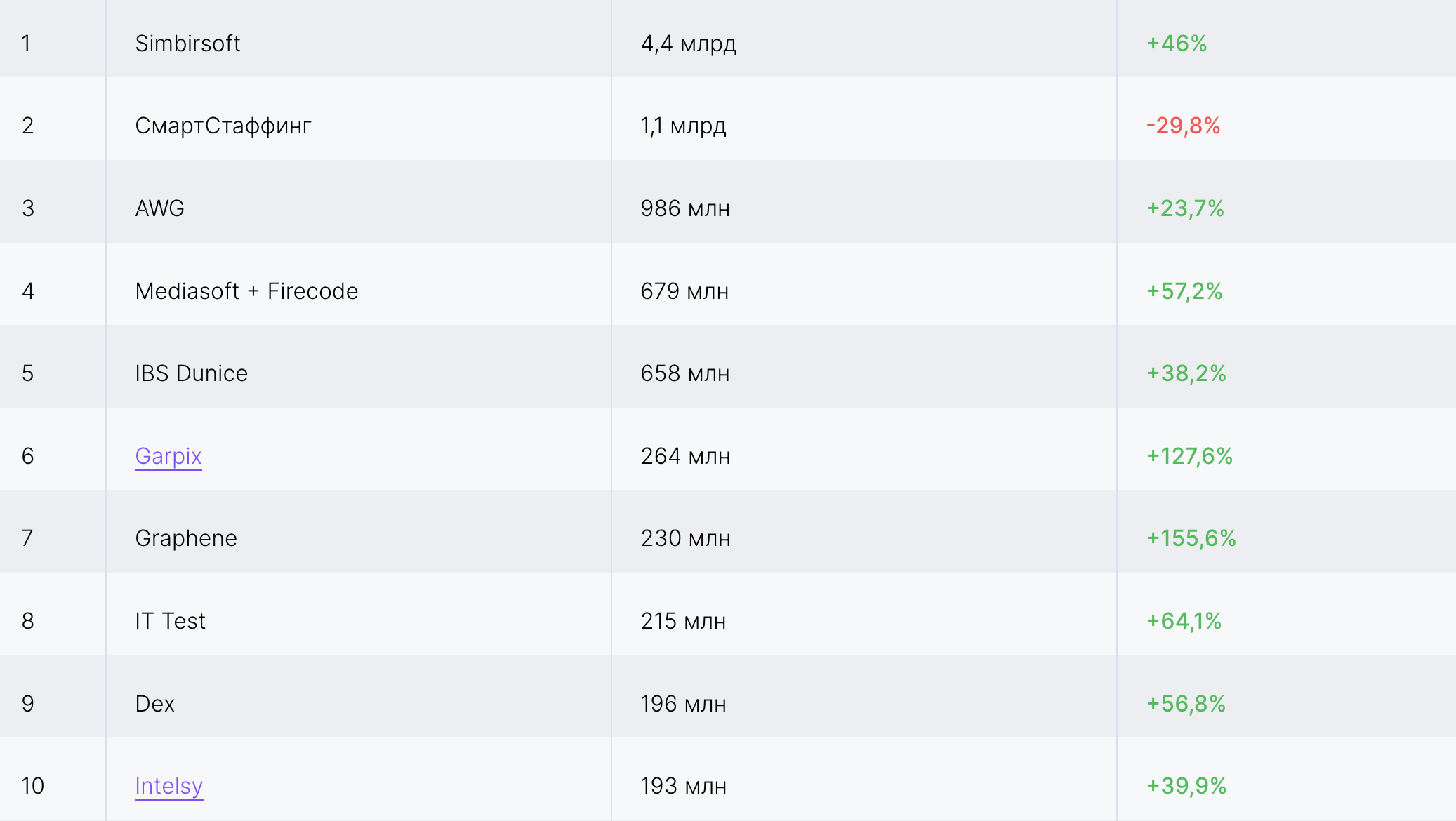Click the Graphene company name
1456x821 pixels.
pyautogui.click(x=186, y=538)
